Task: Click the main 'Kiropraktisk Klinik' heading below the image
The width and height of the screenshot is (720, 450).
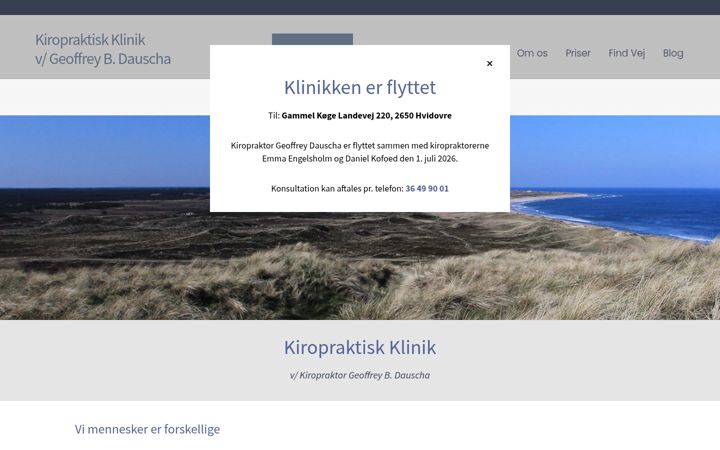Action: [x=360, y=347]
